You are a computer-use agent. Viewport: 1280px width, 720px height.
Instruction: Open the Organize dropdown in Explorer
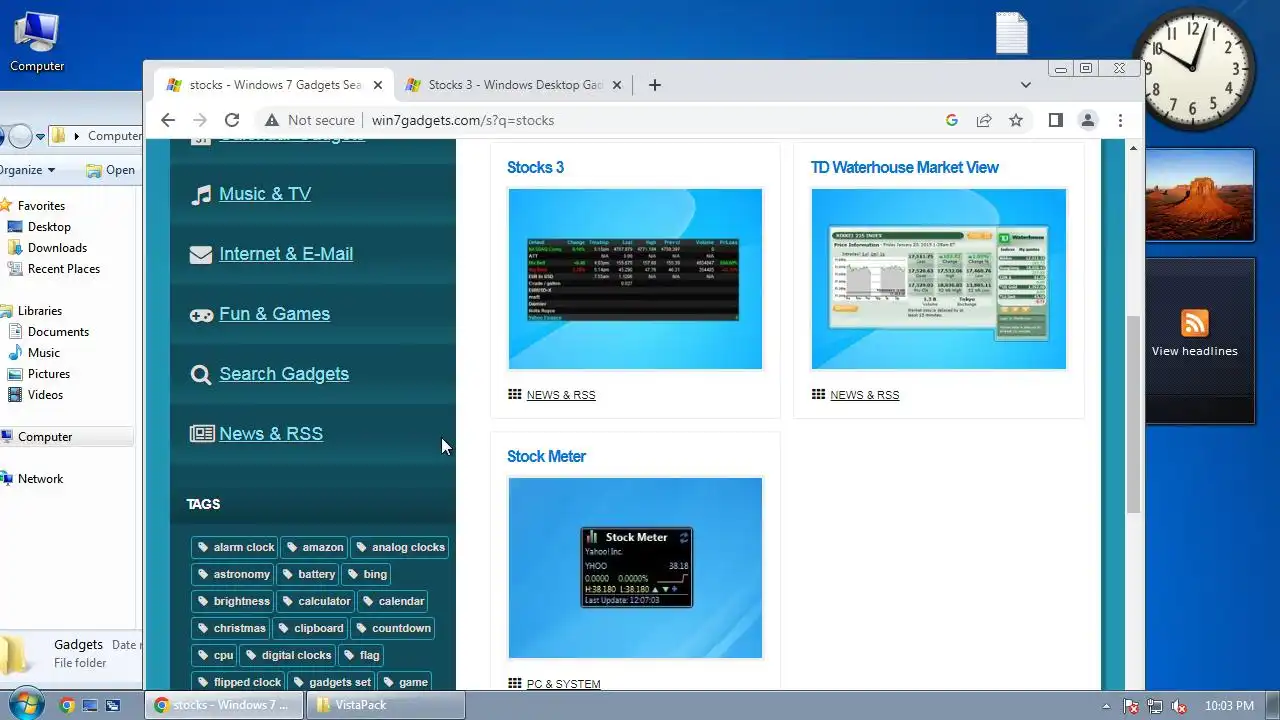click(26, 170)
